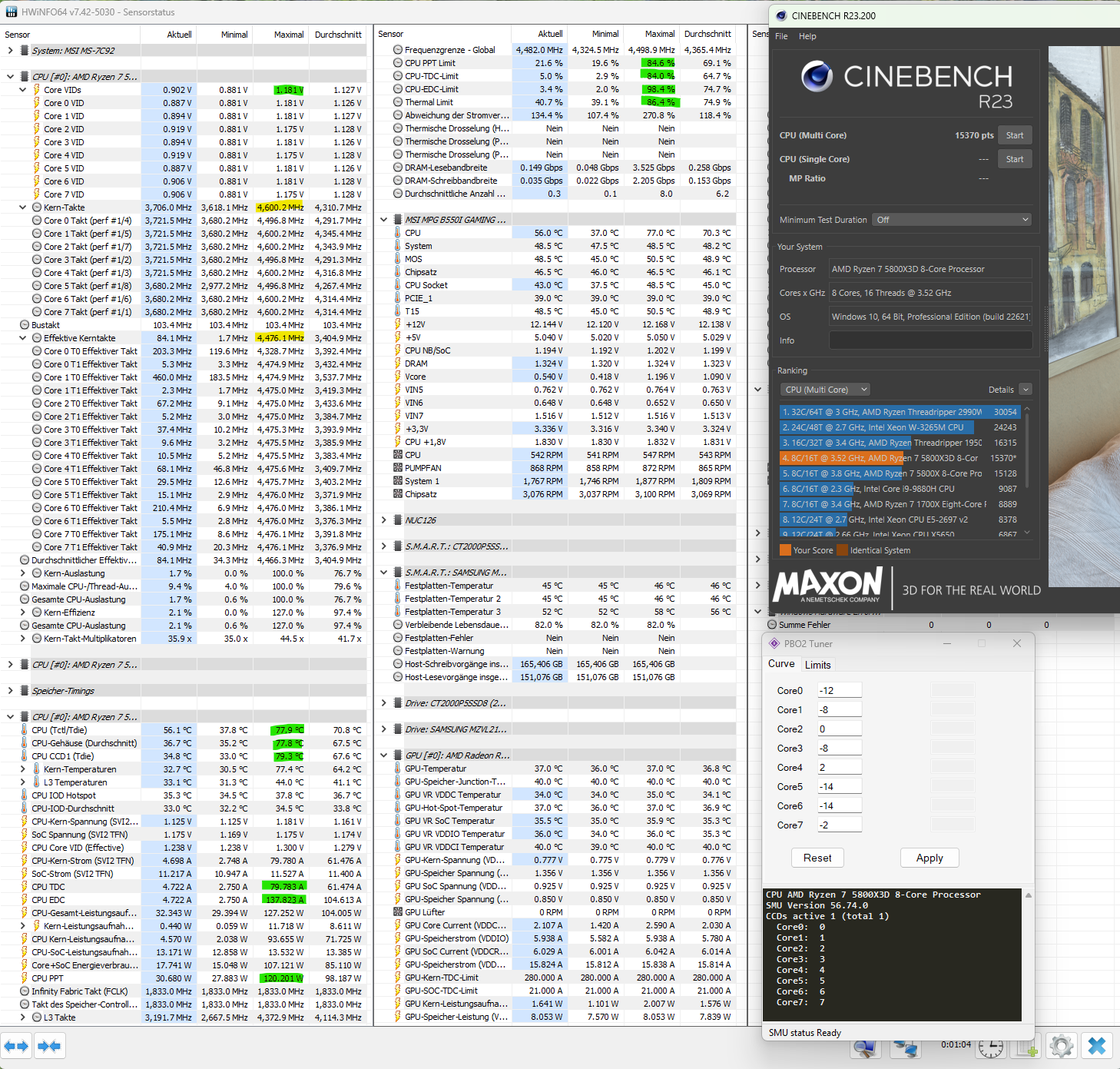Click the Frequenzgrenze - Global clock icon
The width and height of the screenshot is (1120, 1069).
(x=398, y=50)
